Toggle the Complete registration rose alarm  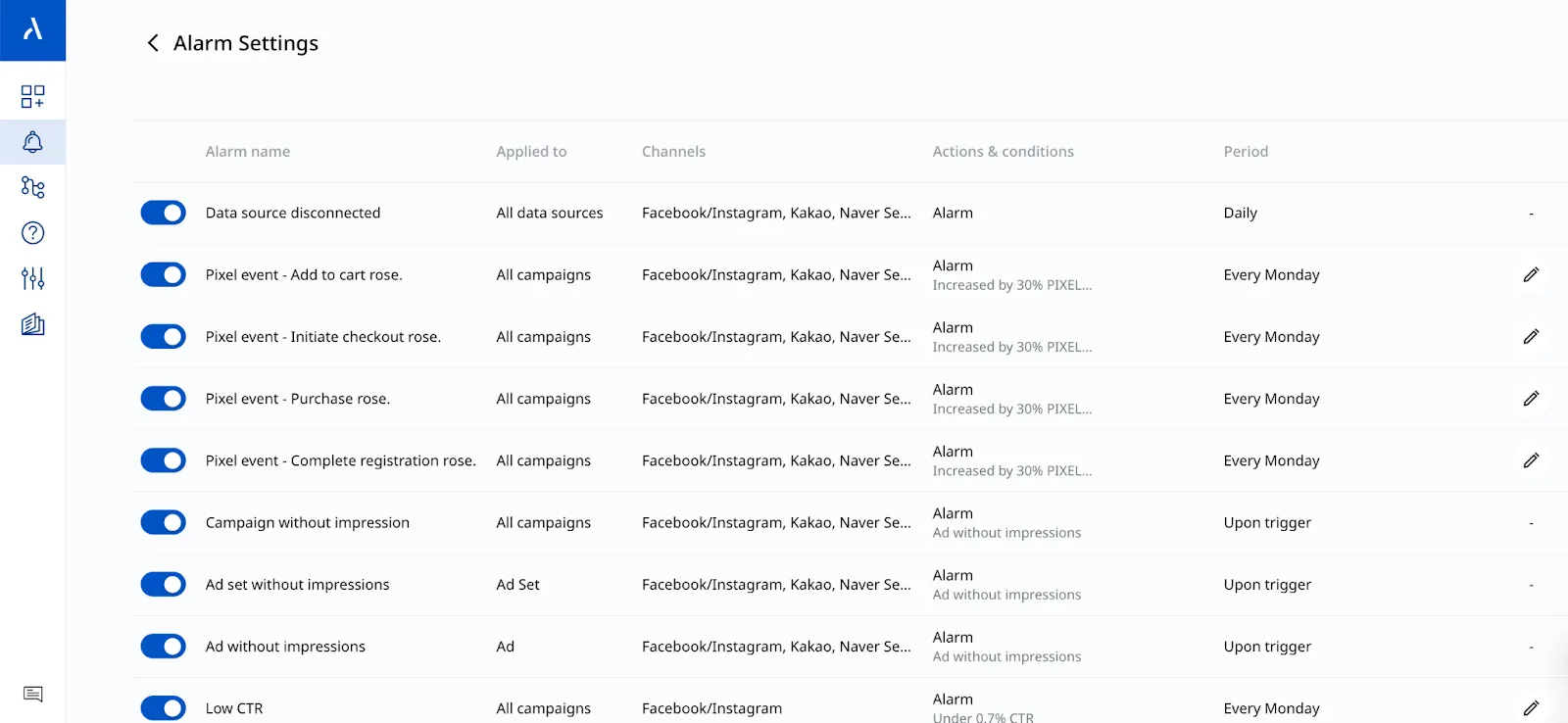163,460
